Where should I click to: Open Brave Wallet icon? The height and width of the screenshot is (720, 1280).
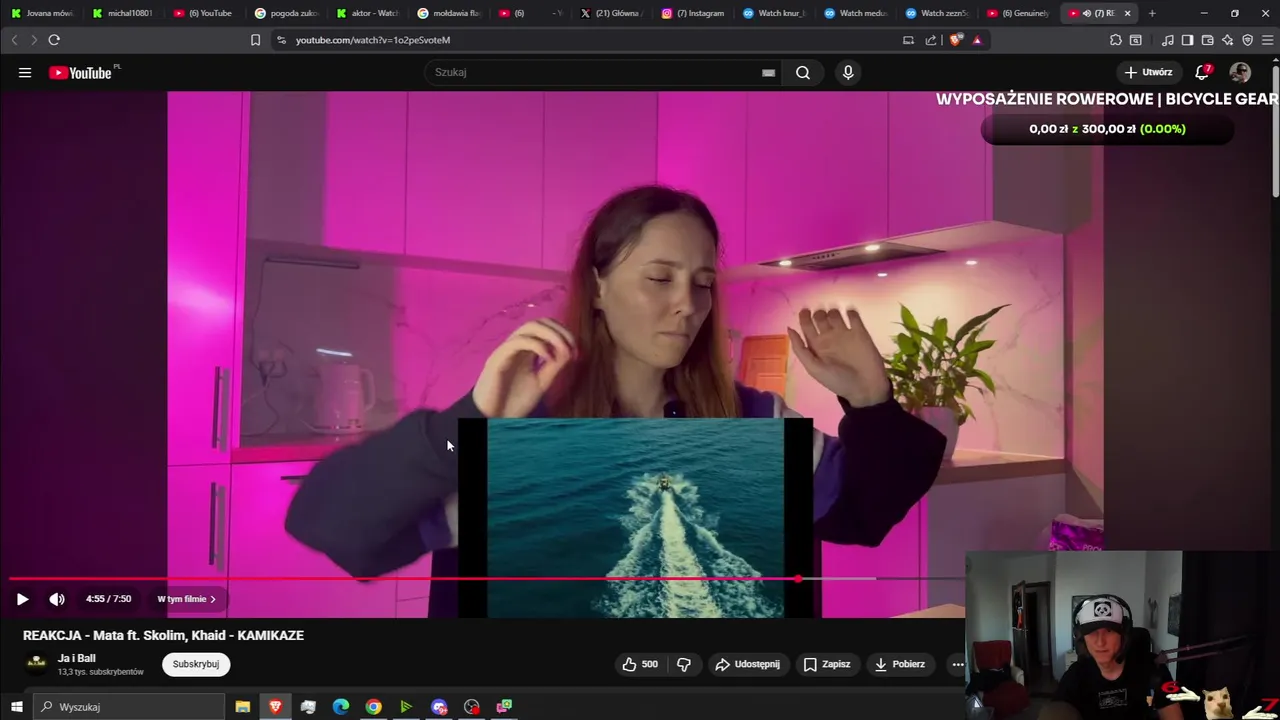point(1207,40)
